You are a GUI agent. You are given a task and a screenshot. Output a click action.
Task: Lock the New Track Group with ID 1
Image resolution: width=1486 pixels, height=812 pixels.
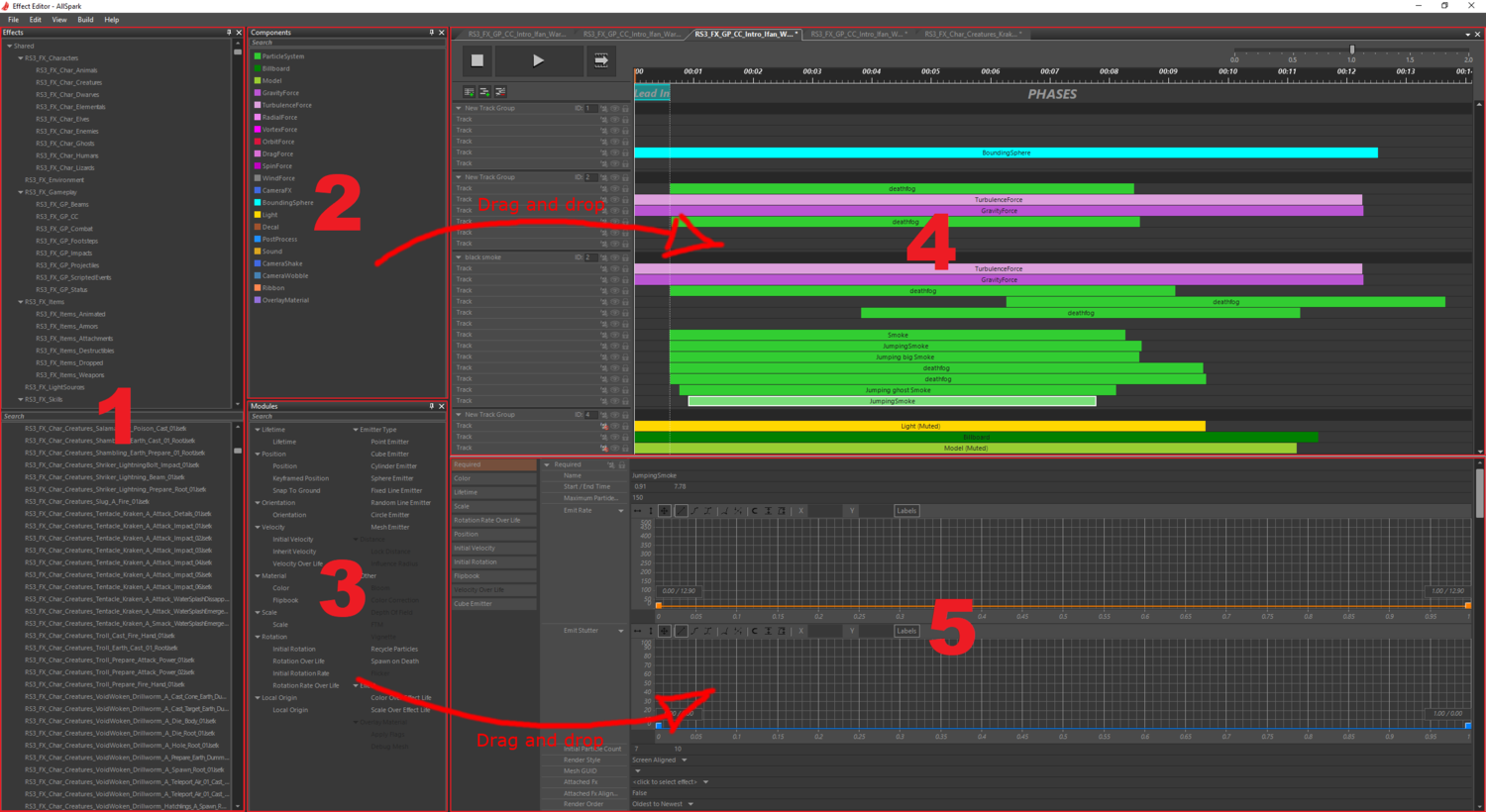pyautogui.click(x=625, y=108)
